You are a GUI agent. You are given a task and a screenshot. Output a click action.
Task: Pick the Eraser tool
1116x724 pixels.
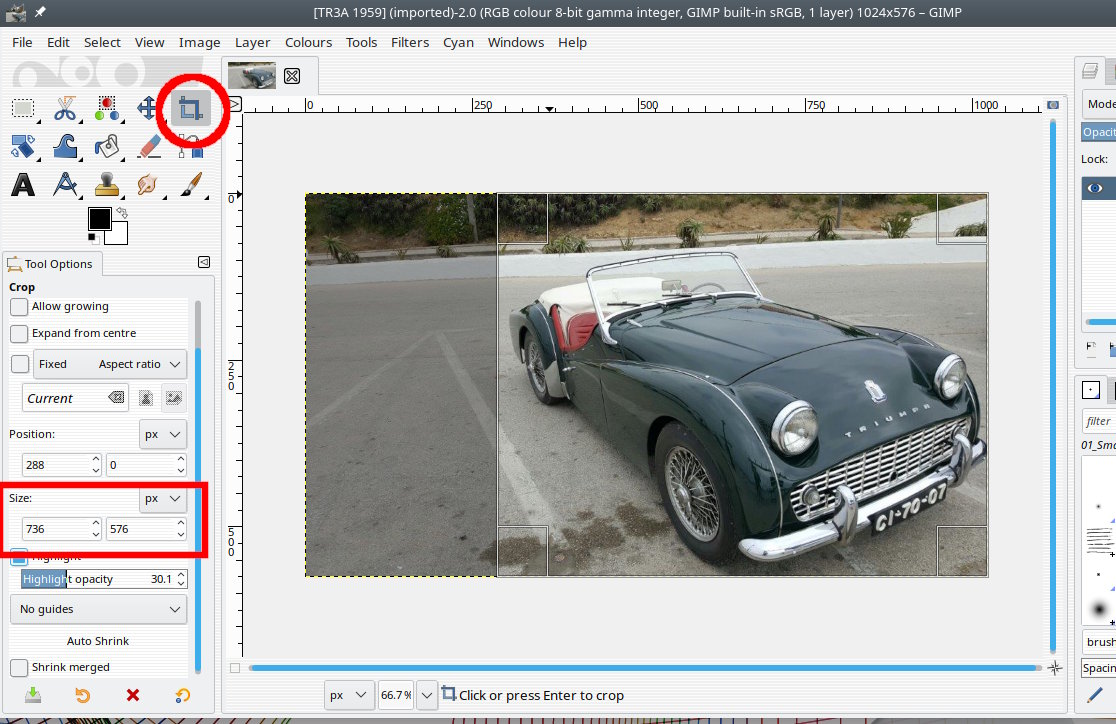pos(149,147)
